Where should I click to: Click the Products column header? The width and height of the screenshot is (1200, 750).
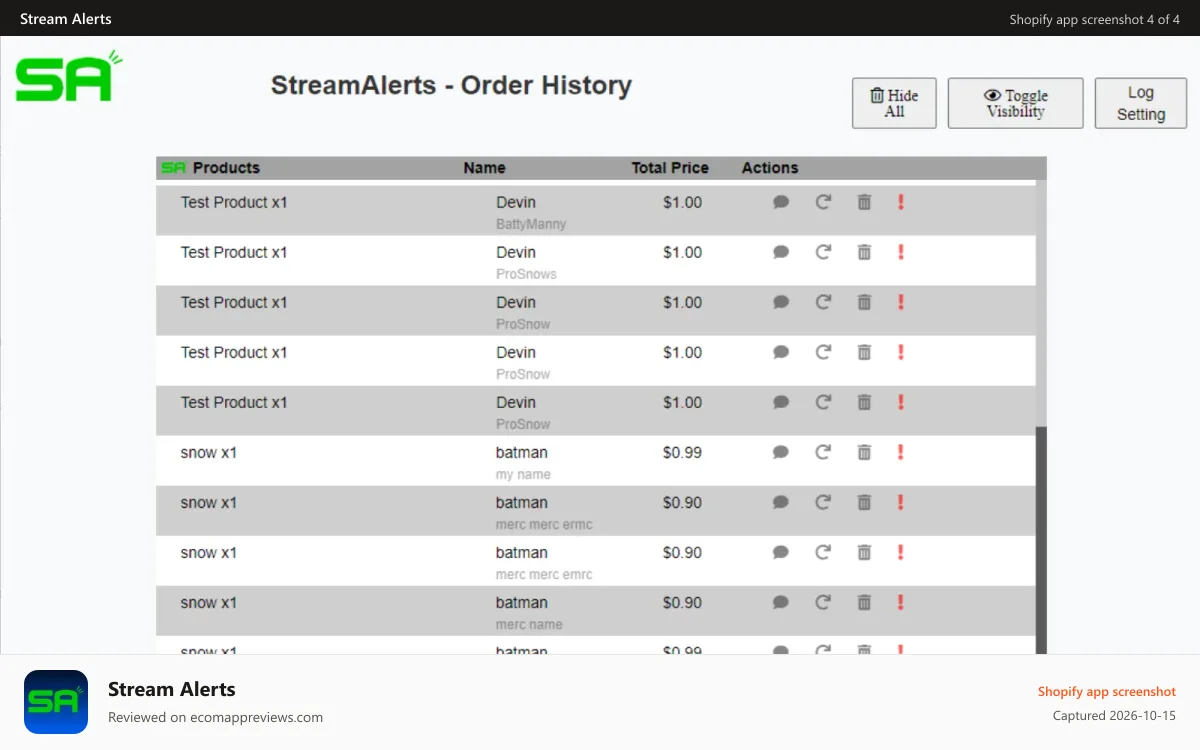pyautogui.click(x=226, y=168)
